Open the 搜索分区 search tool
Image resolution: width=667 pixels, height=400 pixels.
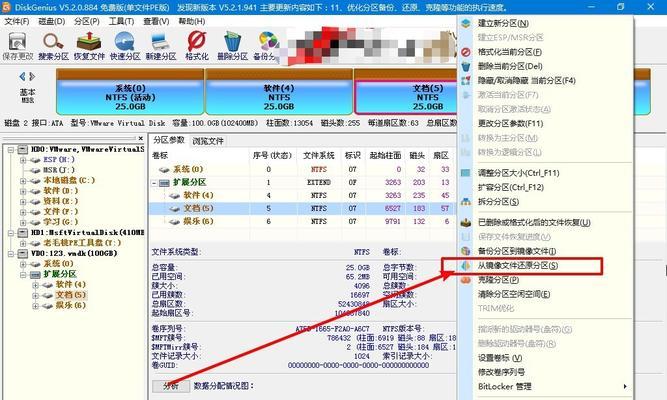click(x=53, y=46)
